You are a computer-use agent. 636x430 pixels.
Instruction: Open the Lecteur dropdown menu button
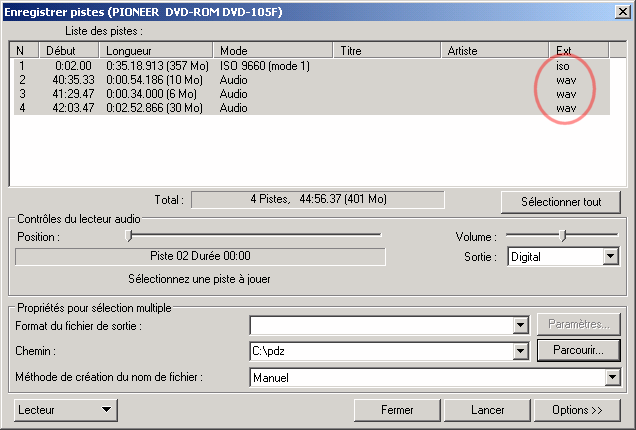66,409
